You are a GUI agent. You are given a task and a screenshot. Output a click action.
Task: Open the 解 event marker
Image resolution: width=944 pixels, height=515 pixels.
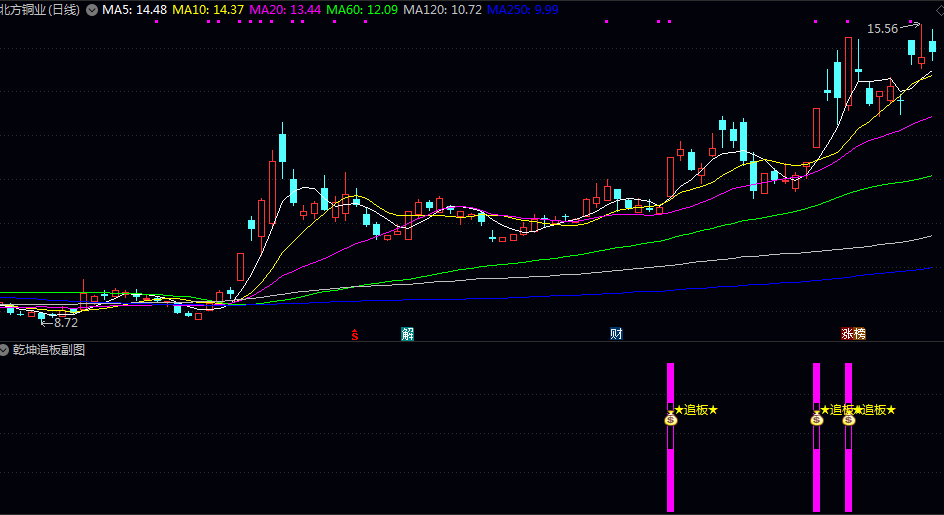tap(408, 334)
